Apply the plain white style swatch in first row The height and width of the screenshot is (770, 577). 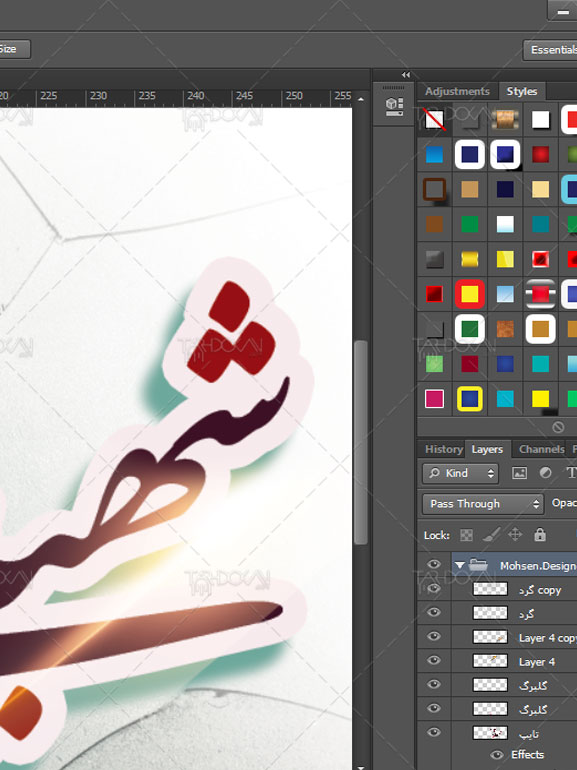point(541,119)
